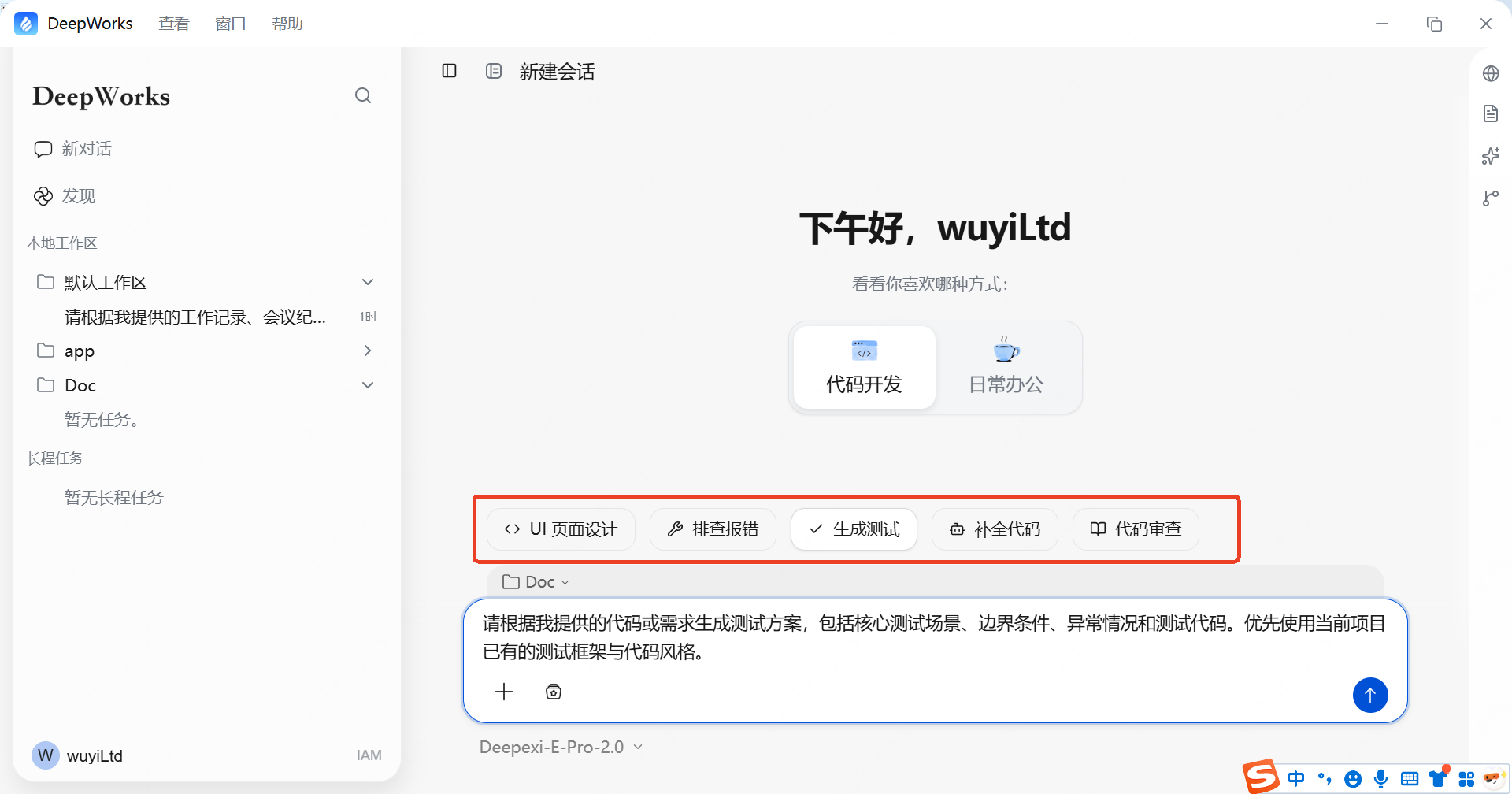Screen dimensions: 1512x794
Task: Click the 长程任务 section label
Action: (54, 458)
